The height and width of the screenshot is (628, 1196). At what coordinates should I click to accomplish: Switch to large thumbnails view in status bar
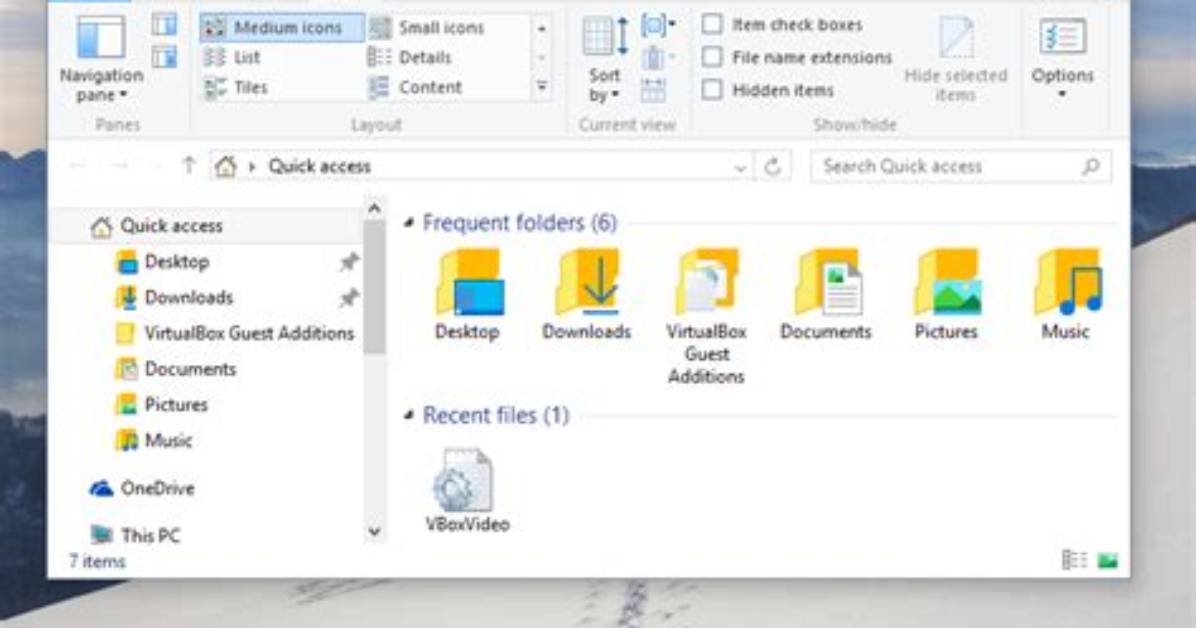click(x=1108, y=561)
